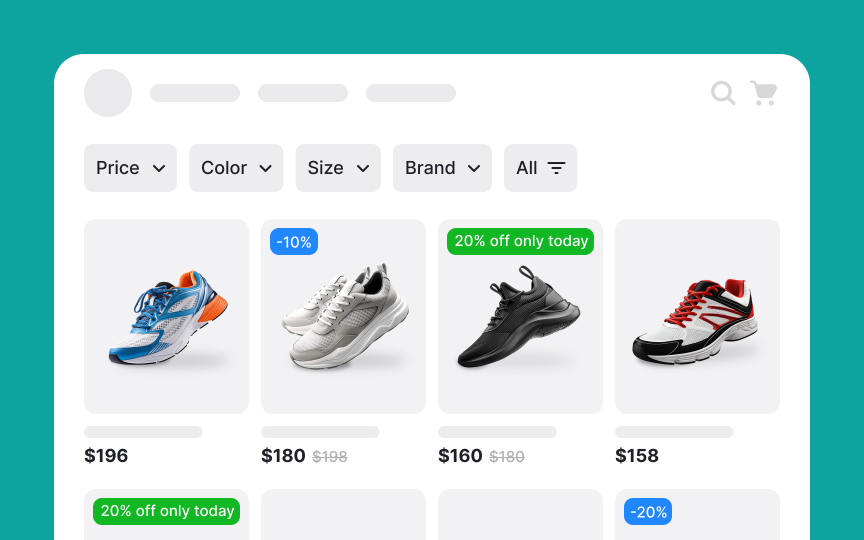This screenshot has width=864, height=540.
Task: Open the blue and orange running shoe
Action: pos(166,316)
